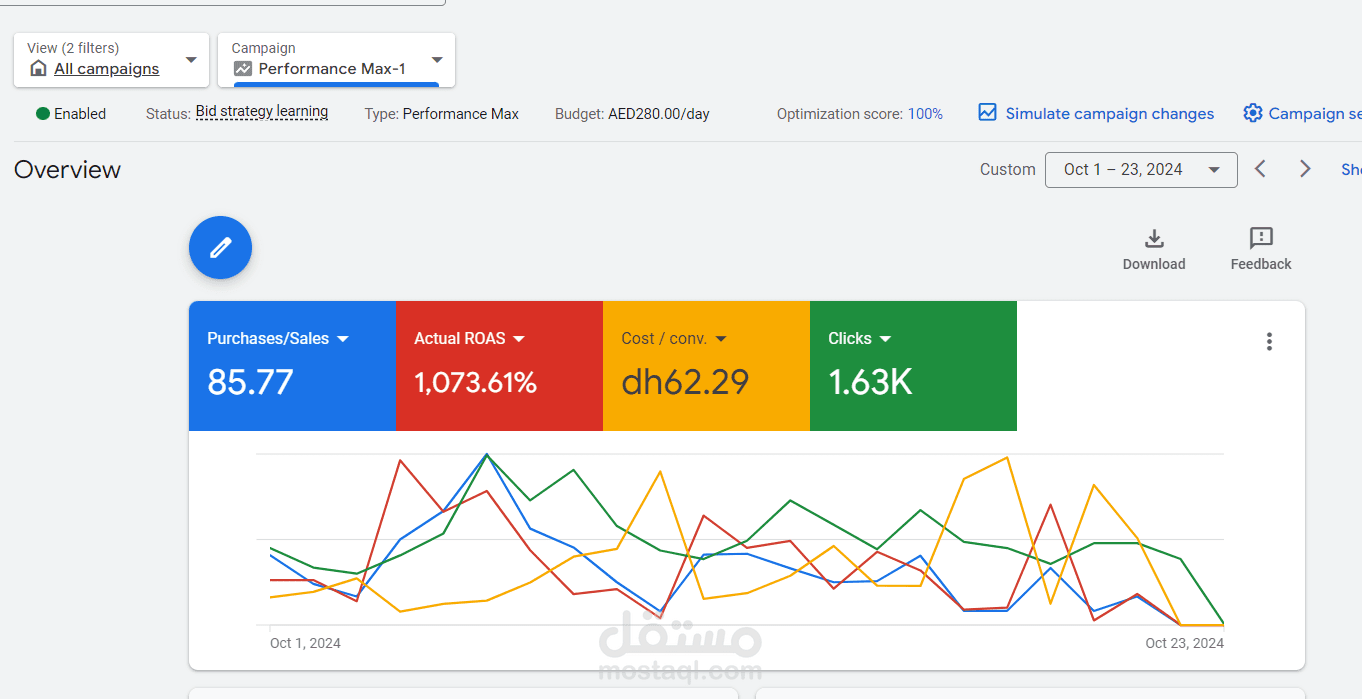The height and width of the screenshot is (699, 1362).
Task: Click the Budget AED280.00/day text
Action: coord(632,114)
